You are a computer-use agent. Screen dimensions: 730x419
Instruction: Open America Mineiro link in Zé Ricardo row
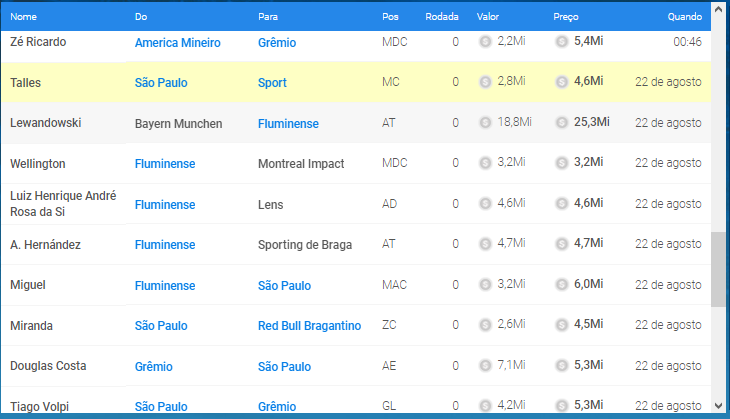[x=177, y=42]
